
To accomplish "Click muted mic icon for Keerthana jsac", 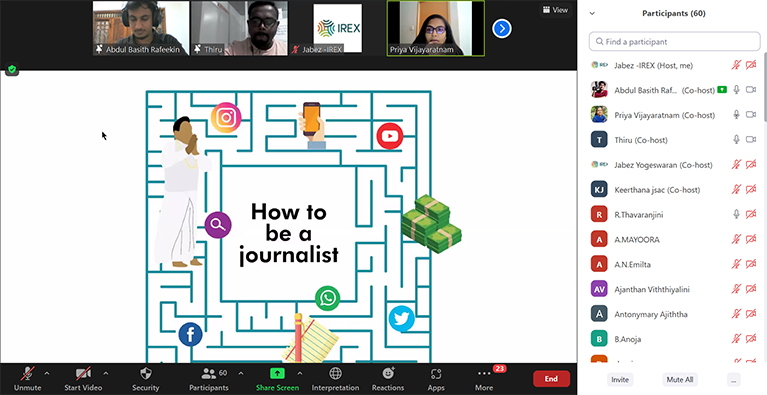I will click(736, 190).
